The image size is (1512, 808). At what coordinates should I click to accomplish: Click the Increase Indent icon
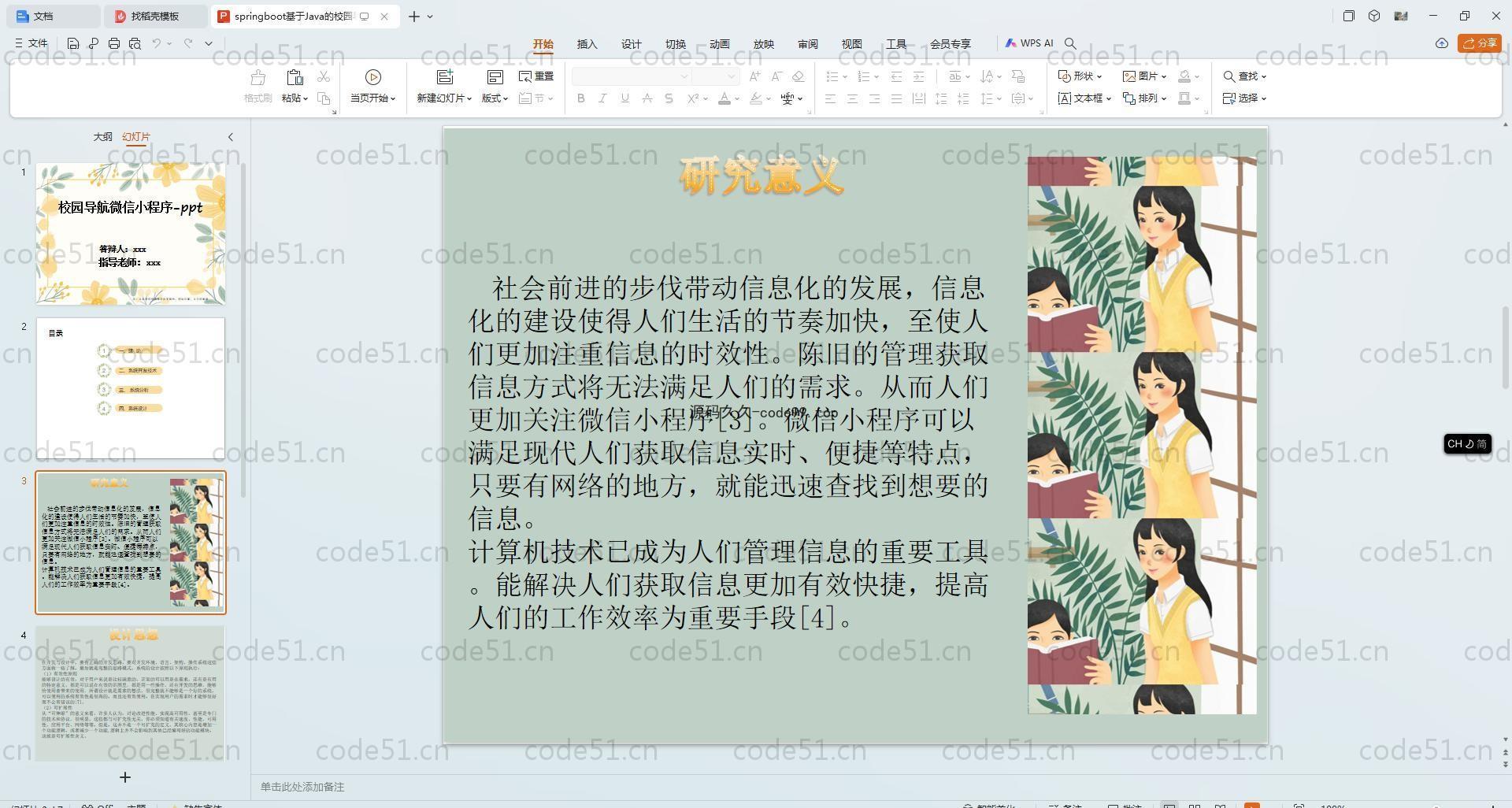click(918, 76)
